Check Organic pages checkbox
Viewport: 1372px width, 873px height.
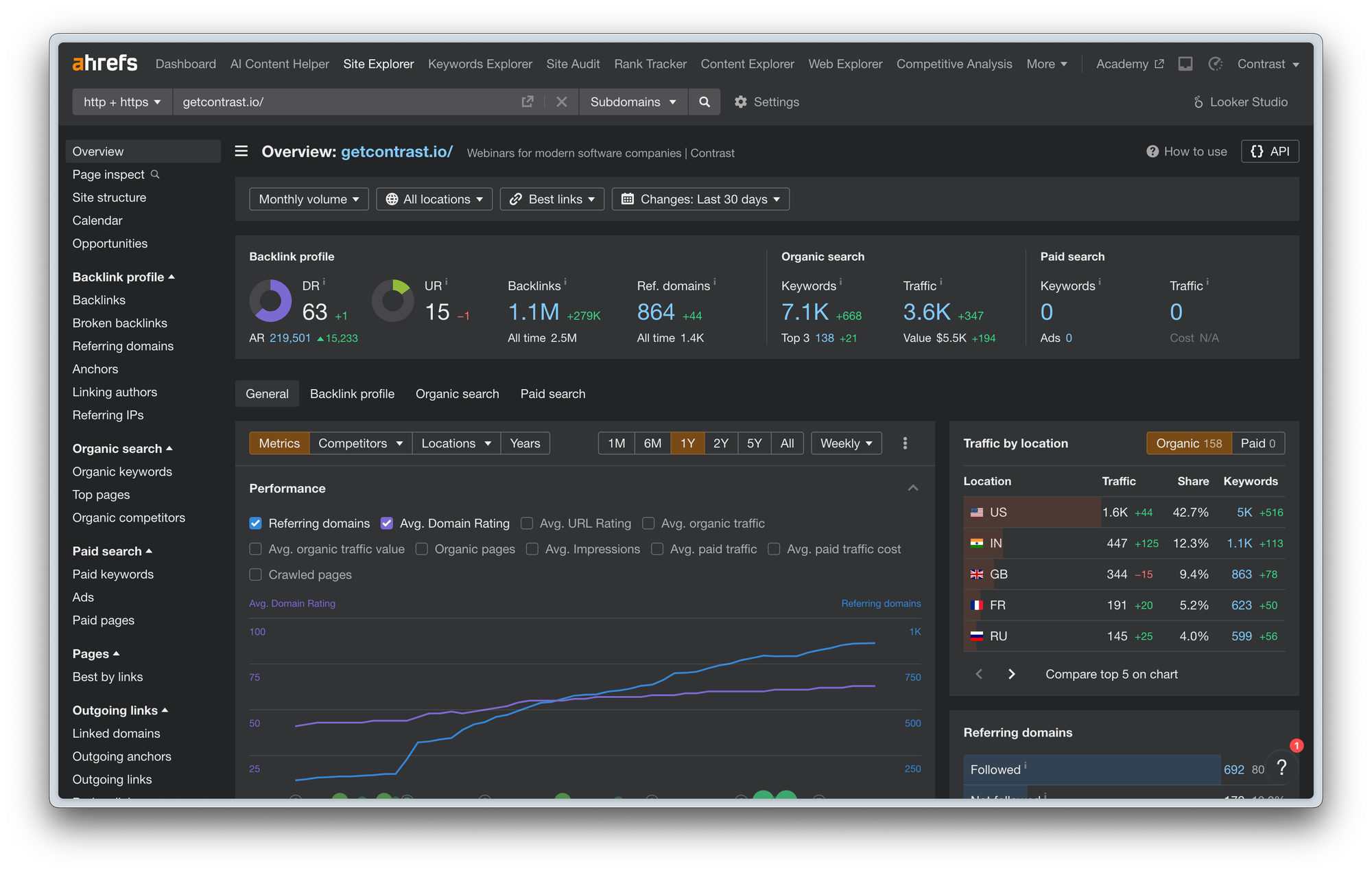click(x=422, y=549)
